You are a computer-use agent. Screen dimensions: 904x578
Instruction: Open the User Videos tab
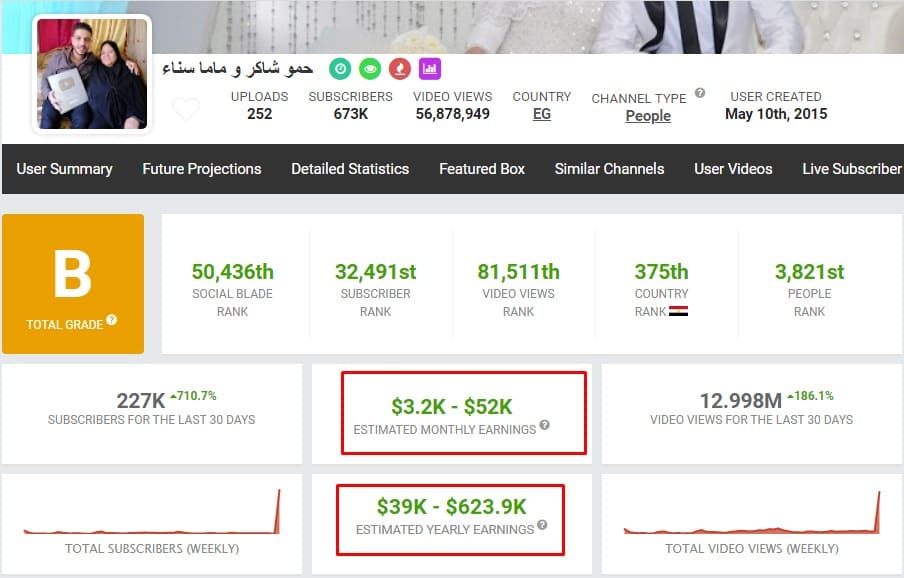tap(733, 169)
